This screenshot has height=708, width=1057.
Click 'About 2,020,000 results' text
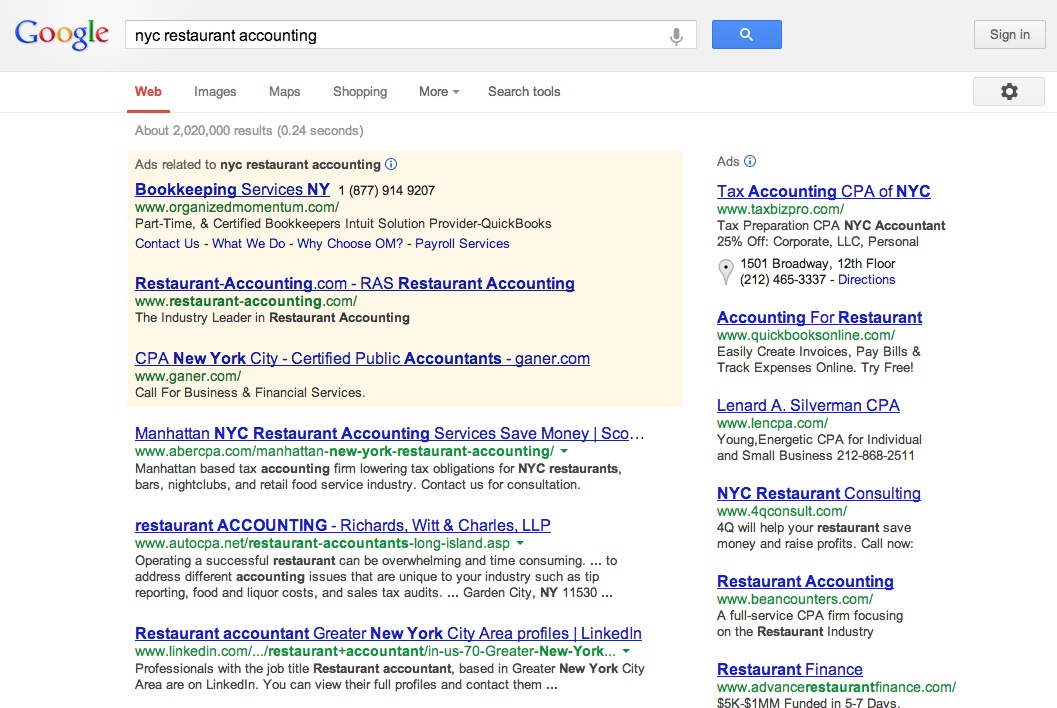click(249, 131)
